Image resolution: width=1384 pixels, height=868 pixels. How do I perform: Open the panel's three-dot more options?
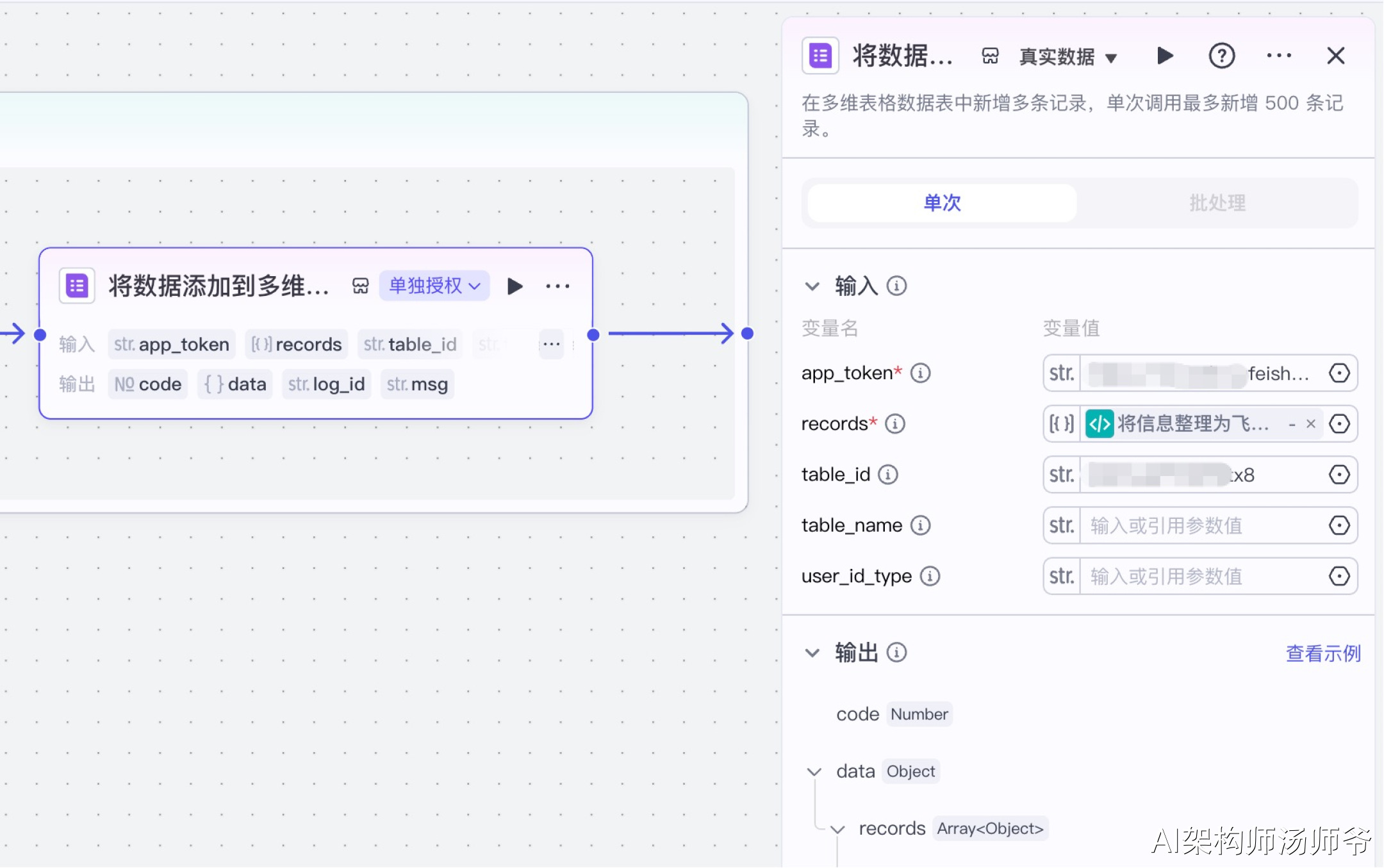[x=1278, y=56]
